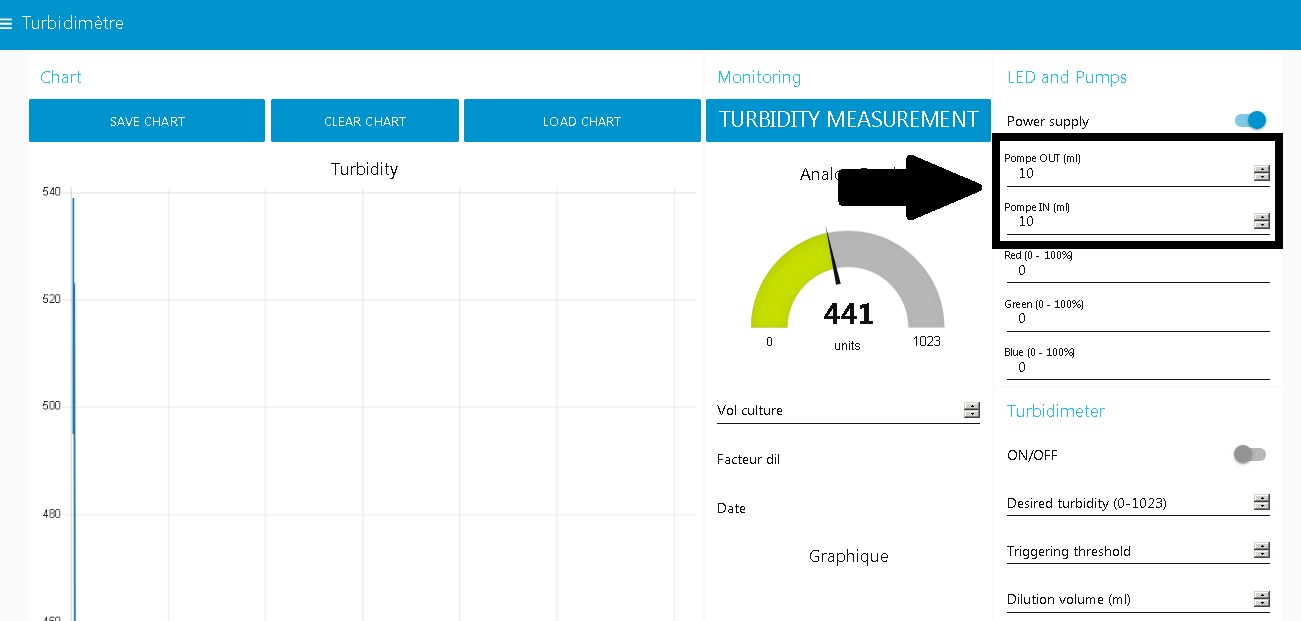
Task: Click the turbidity gauge showing 441 units
Action: pos(847,285)
